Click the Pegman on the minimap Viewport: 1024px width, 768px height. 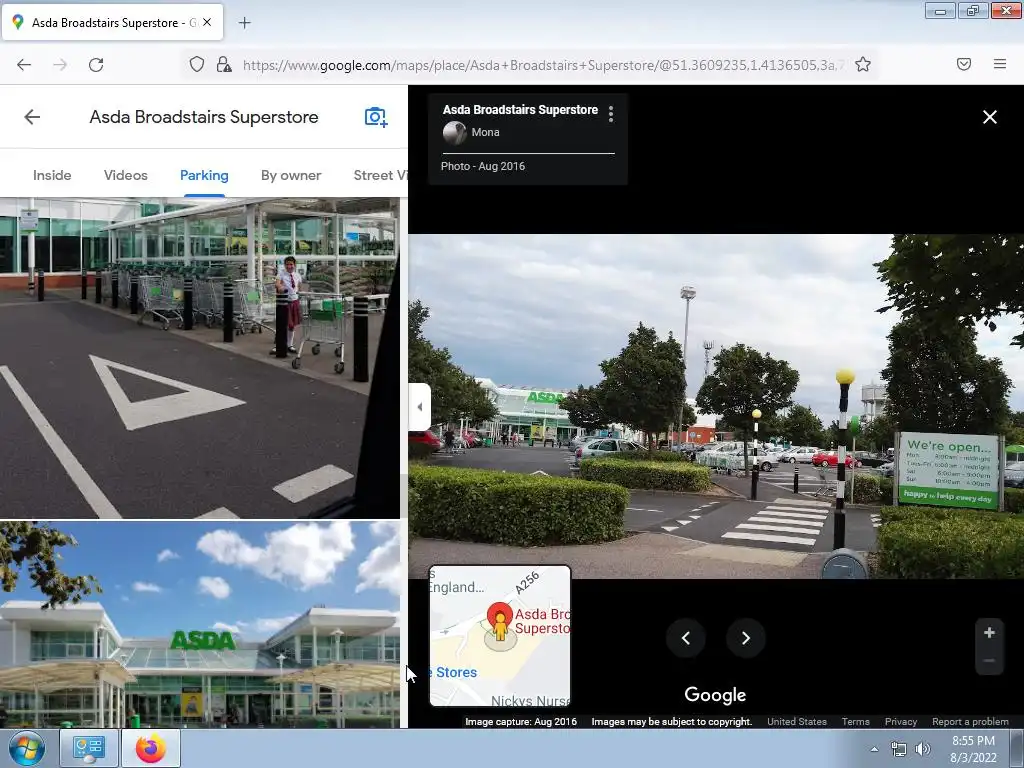point(500,626)
